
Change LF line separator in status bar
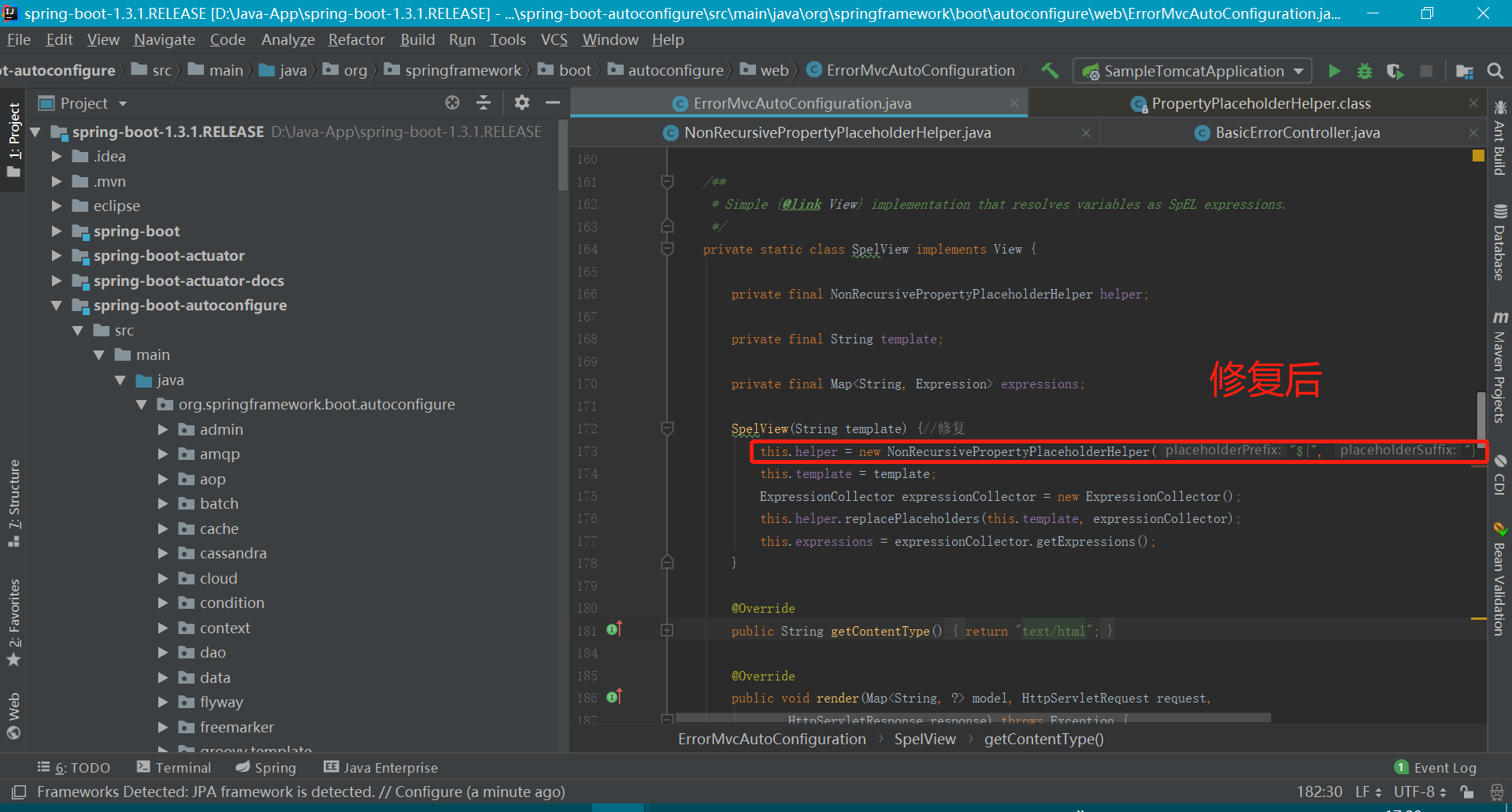1368,792
